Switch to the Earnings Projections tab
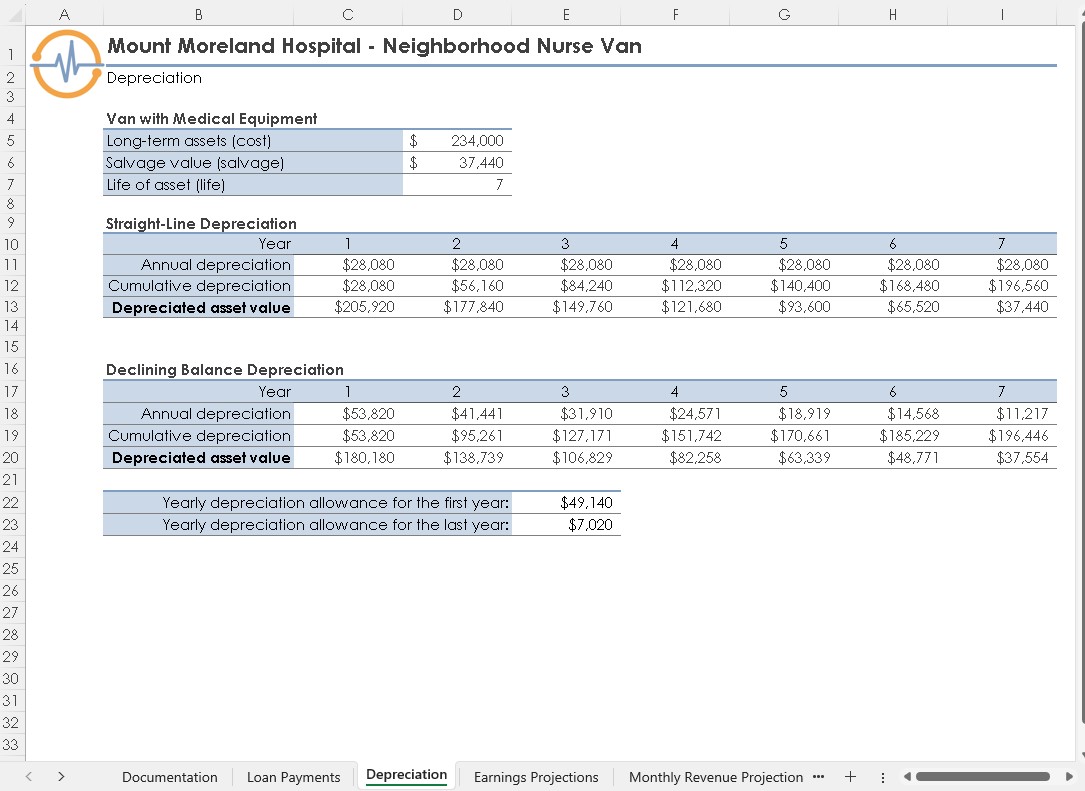The height and width of the screenshot is (791, 1085). [538, 777]
